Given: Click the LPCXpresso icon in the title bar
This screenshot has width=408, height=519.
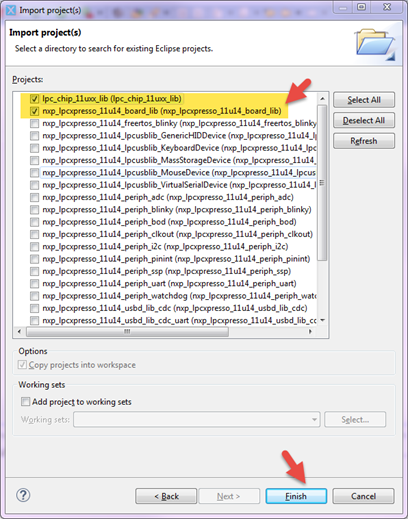Looking at the screenshot, I should pos(11,10).
